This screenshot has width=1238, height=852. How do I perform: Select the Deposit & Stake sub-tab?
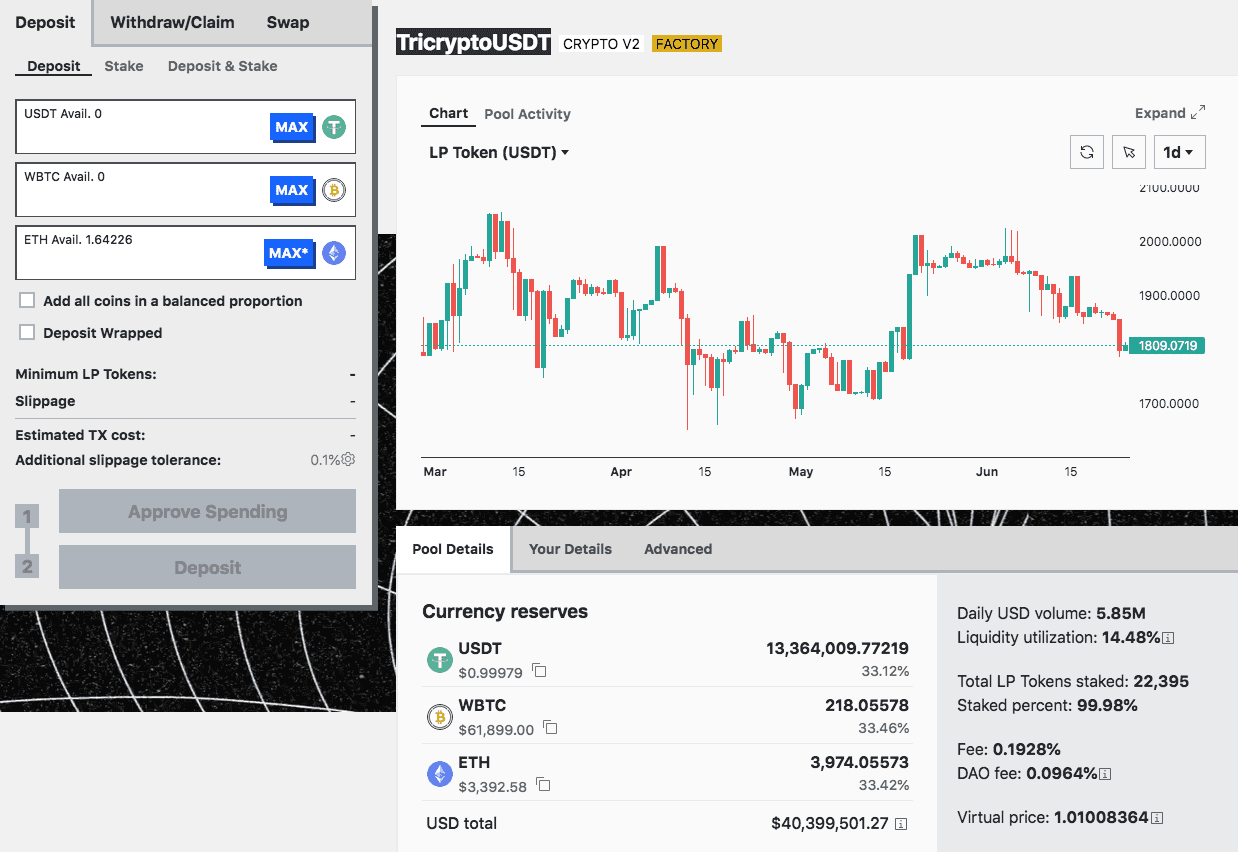(x=222, y=66)
